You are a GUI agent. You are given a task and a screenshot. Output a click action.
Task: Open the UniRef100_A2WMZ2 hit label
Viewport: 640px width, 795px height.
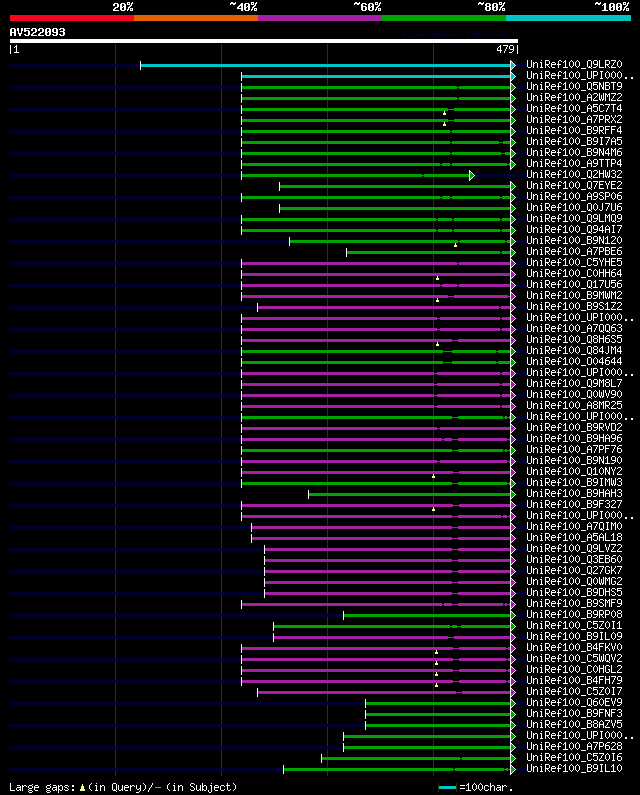click(574, 97)
